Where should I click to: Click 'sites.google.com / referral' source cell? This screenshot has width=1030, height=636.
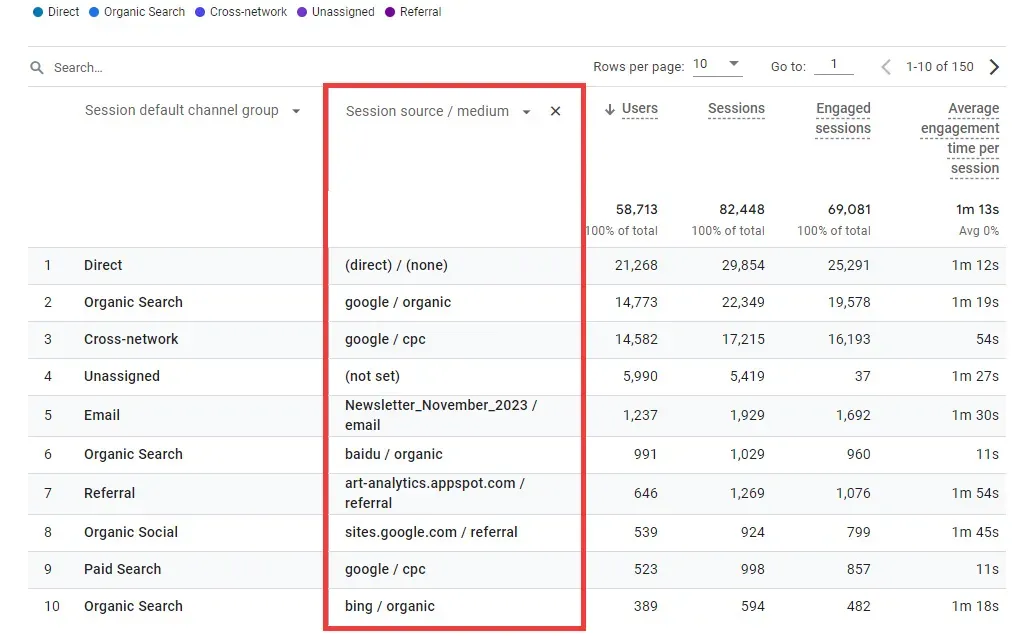coord(431,532)
